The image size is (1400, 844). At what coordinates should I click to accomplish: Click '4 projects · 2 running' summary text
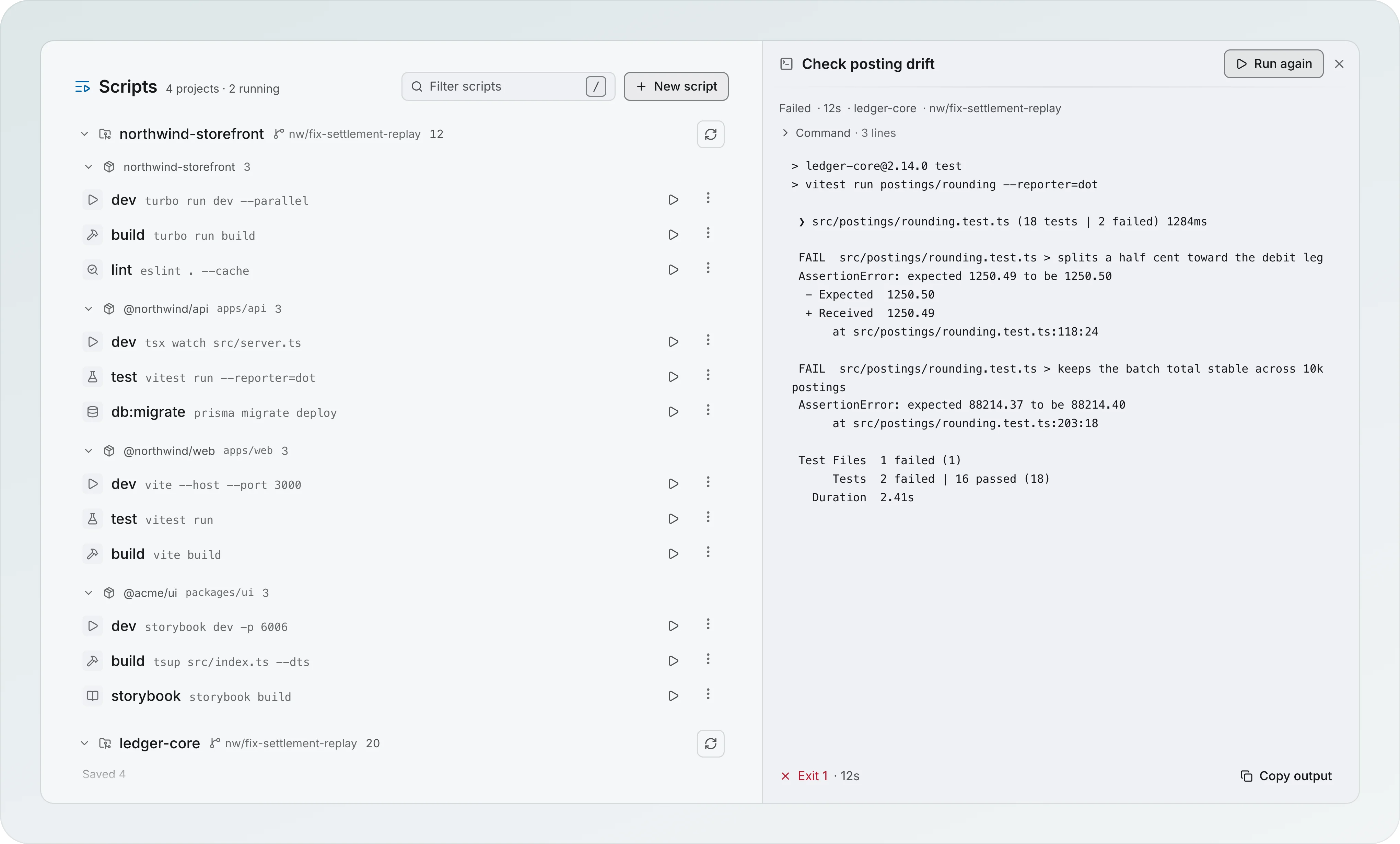point(223,89)
